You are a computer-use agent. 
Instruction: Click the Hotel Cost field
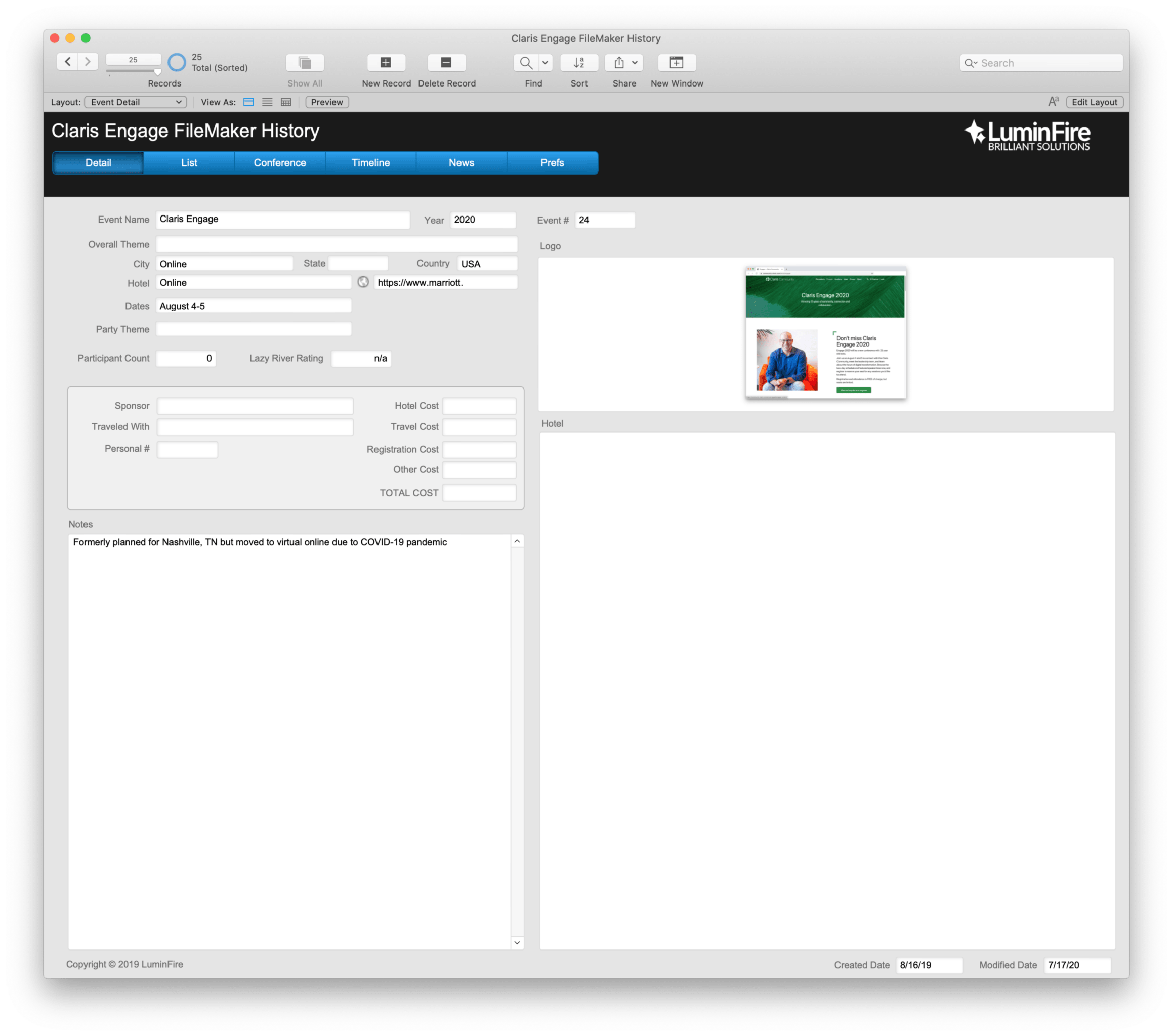coord(479,406)
